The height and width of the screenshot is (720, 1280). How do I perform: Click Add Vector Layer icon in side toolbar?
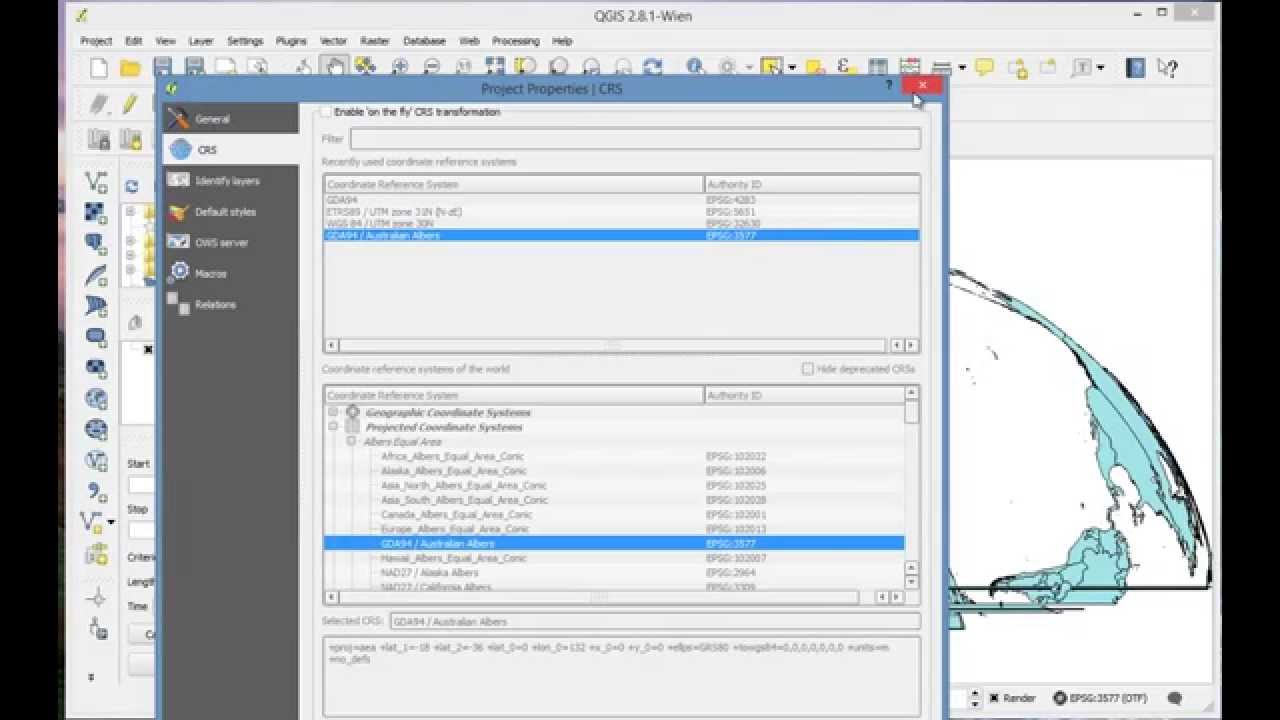click(x=96, y=182)
